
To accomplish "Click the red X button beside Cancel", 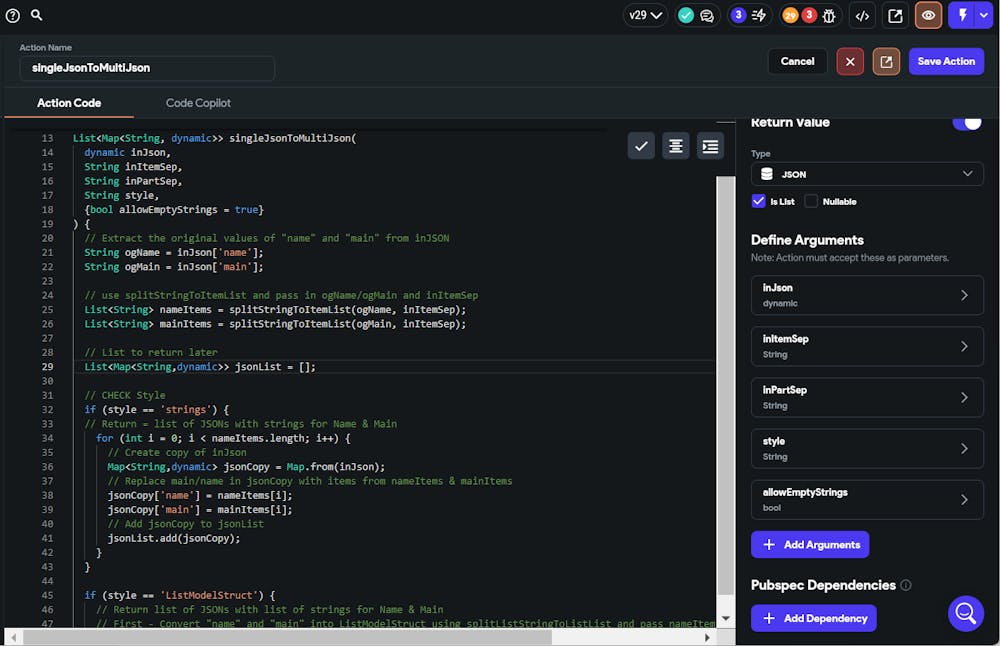I will pyautogui.click(x=850, y=62).
